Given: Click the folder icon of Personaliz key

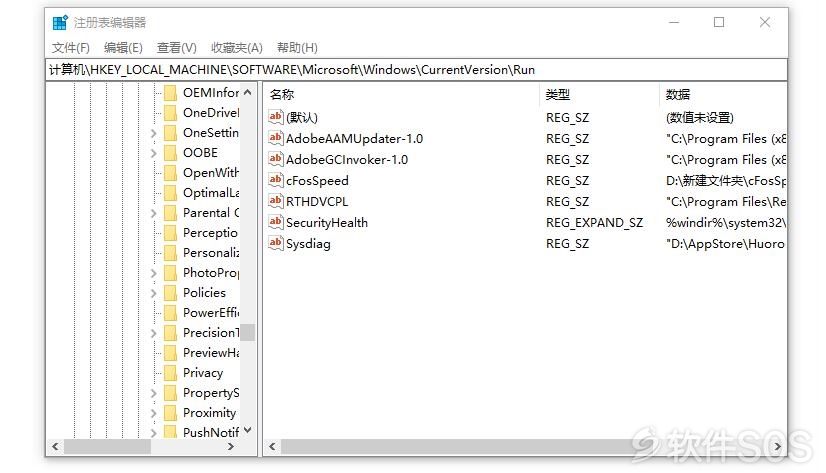Looking at the screenshot, I should [x=170, y=253].
